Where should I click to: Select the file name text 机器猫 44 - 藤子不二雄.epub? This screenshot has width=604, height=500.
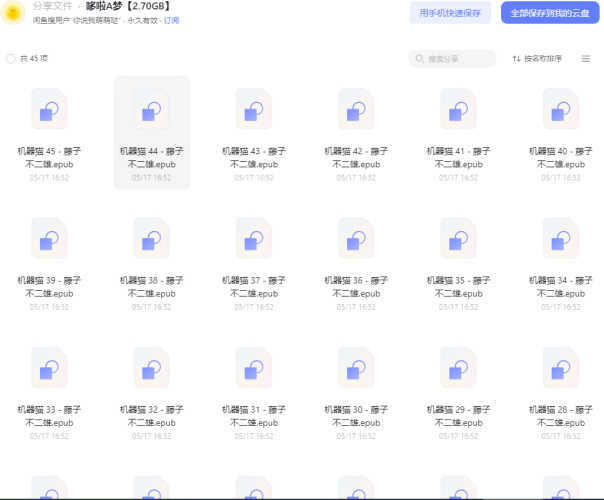(152, 158)
